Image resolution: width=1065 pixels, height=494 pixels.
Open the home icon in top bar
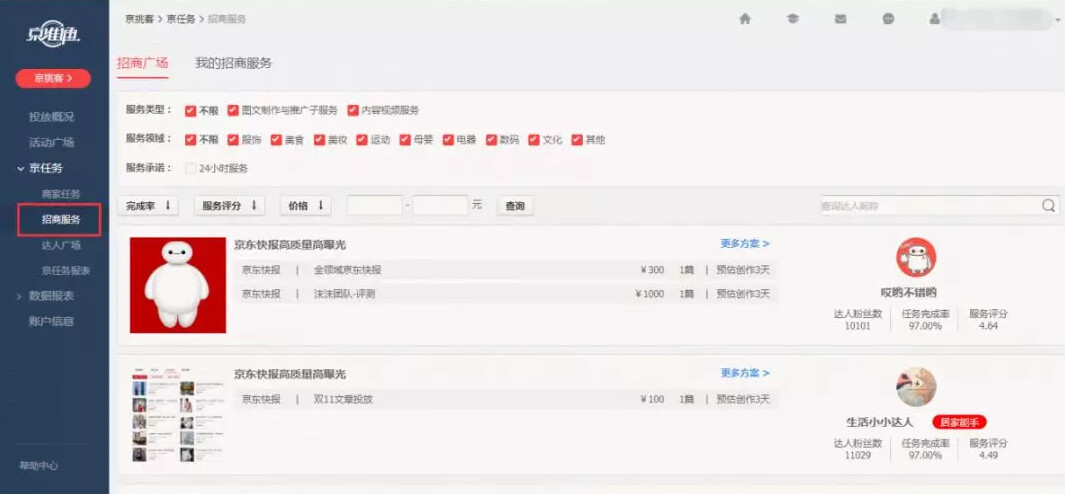(744, 19)
